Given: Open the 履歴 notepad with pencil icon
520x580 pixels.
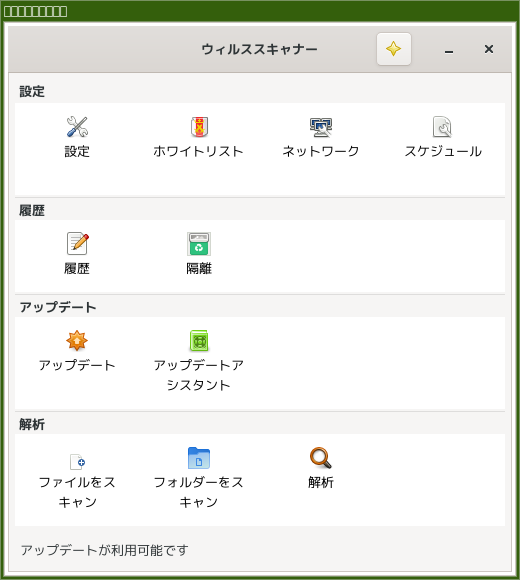Looking at the screenshot, I should (77, 243).
